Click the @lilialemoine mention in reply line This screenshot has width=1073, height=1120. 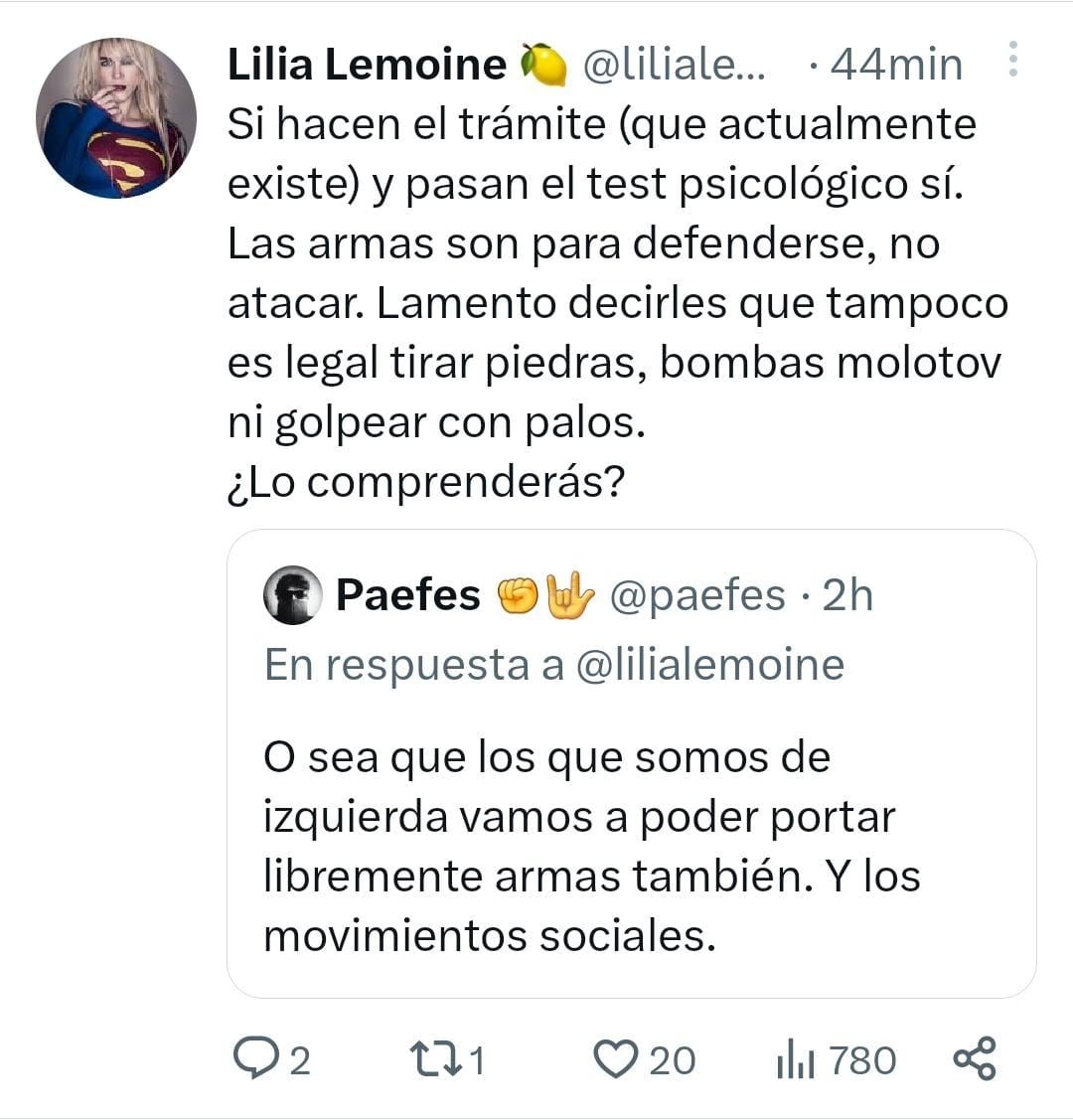[709, 665]
